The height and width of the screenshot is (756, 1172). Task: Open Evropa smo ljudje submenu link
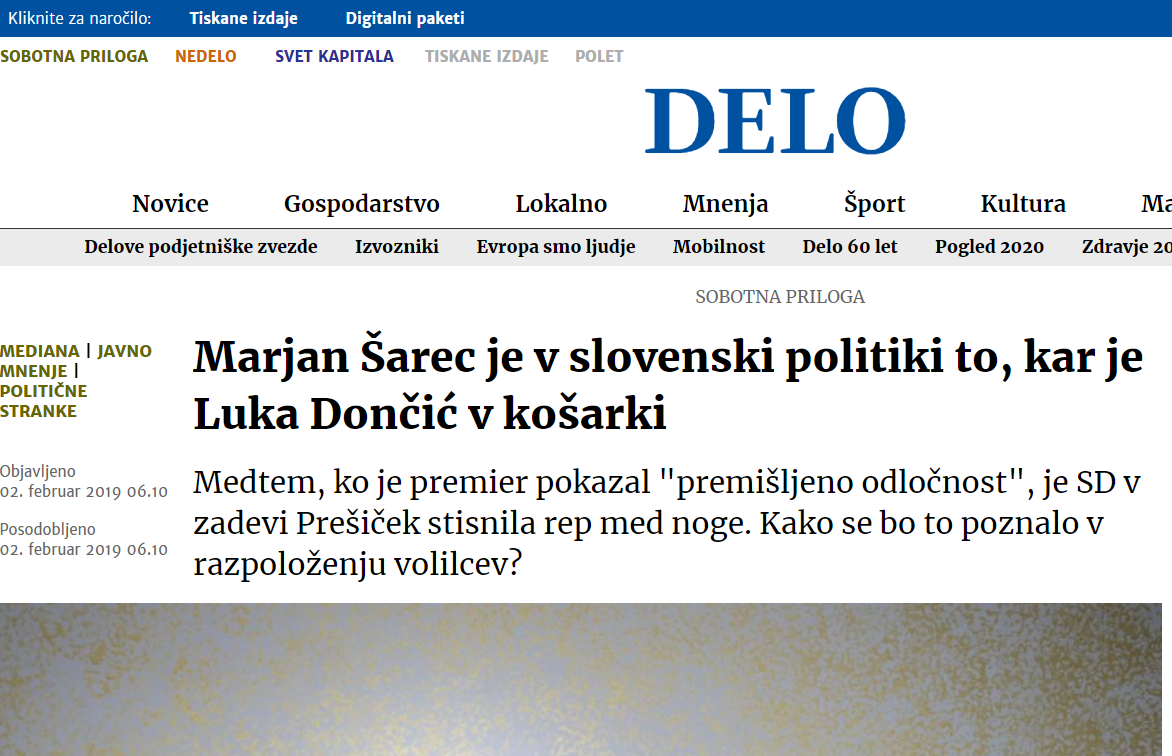pyautogui.click(x=556, y=247)
